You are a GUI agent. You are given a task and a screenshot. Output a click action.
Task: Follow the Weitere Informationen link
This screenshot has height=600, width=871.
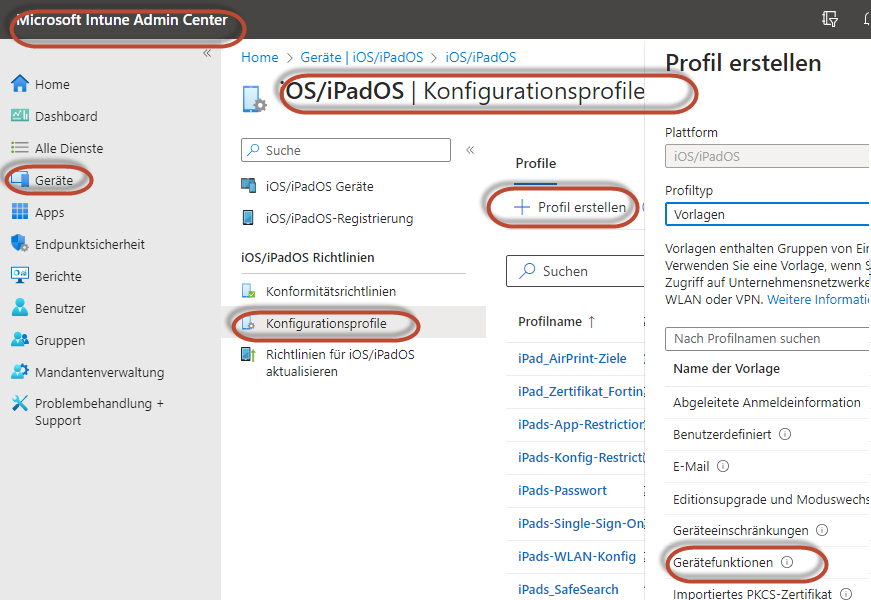click(818, 299)
